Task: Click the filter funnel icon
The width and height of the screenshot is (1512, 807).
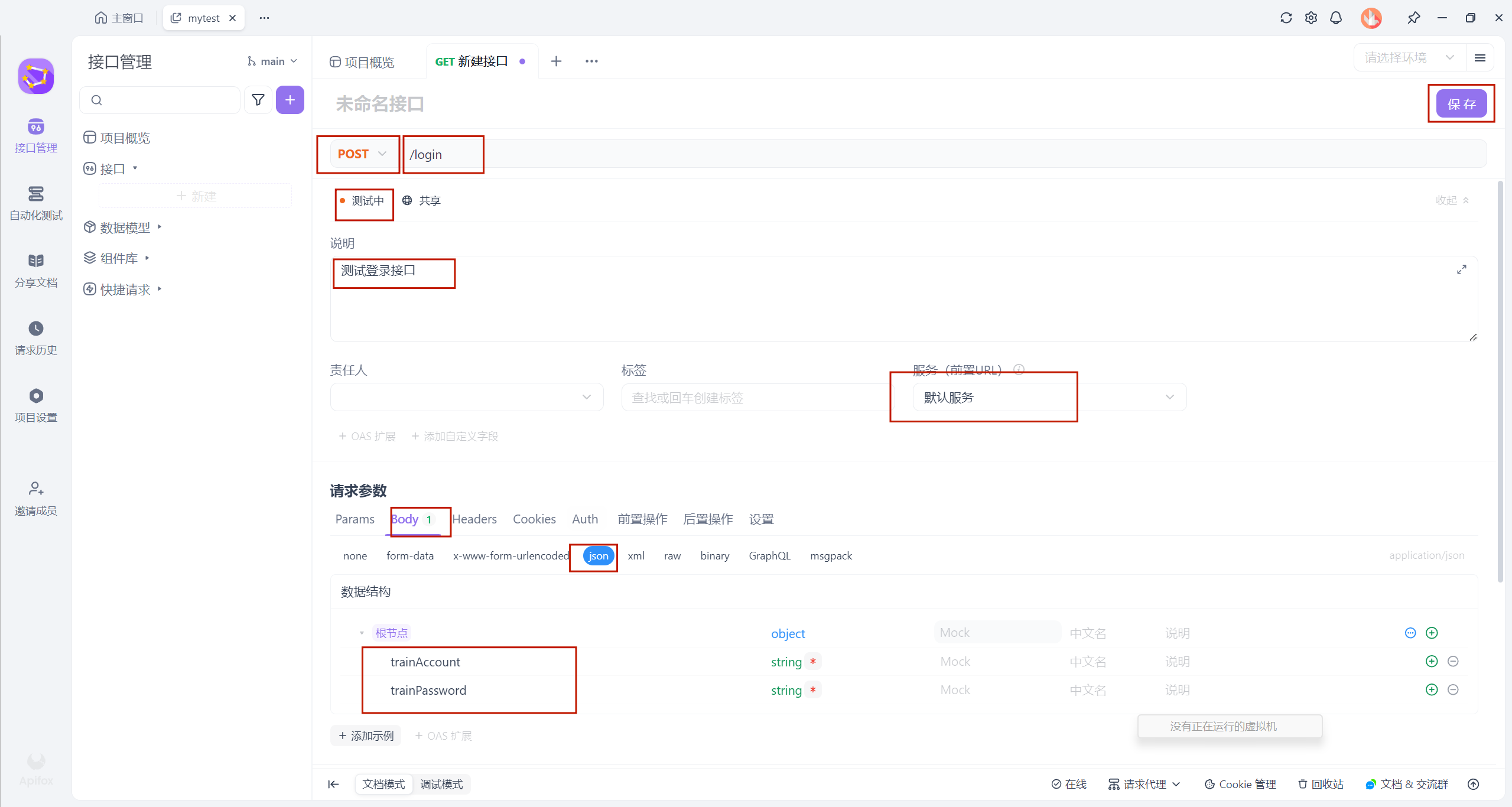Action: click(x=258, y=100)
